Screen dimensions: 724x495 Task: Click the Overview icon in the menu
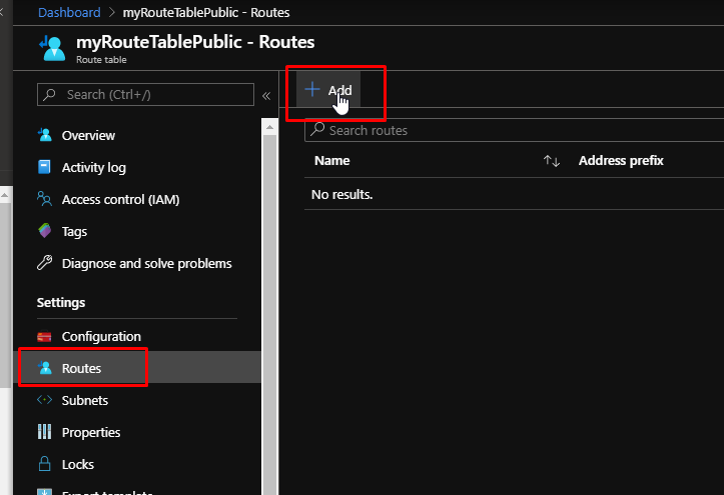pyautogui.click(x=45, y=135)
